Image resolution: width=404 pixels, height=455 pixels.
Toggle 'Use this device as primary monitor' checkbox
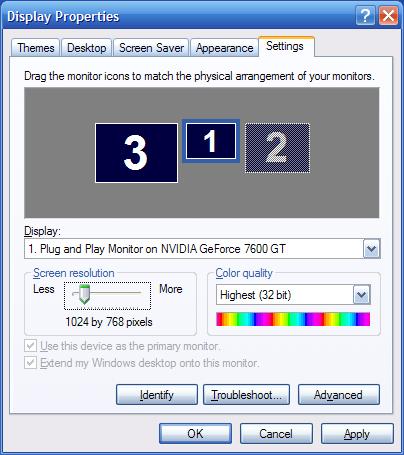tap(30, 346)
